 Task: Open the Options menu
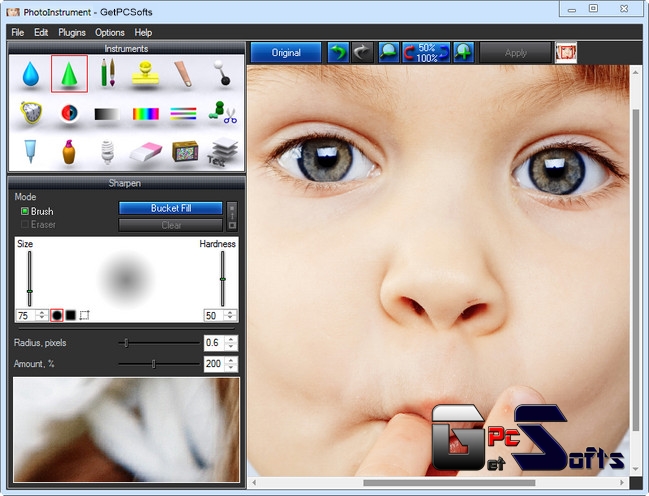click(x=110, y=32)
